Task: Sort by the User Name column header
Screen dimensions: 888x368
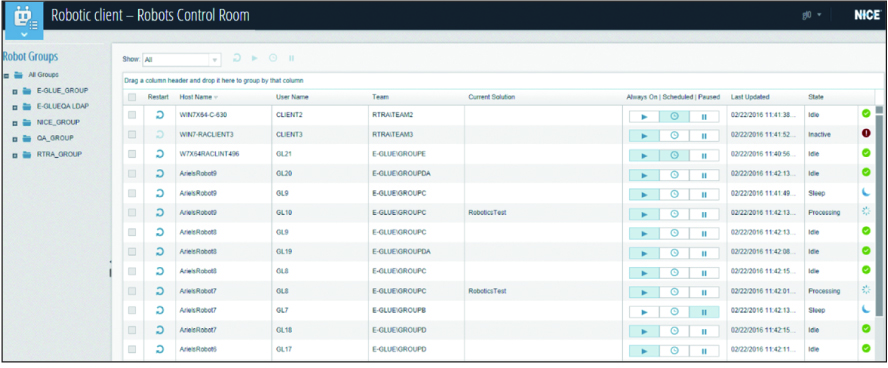Action: [292, 97]
